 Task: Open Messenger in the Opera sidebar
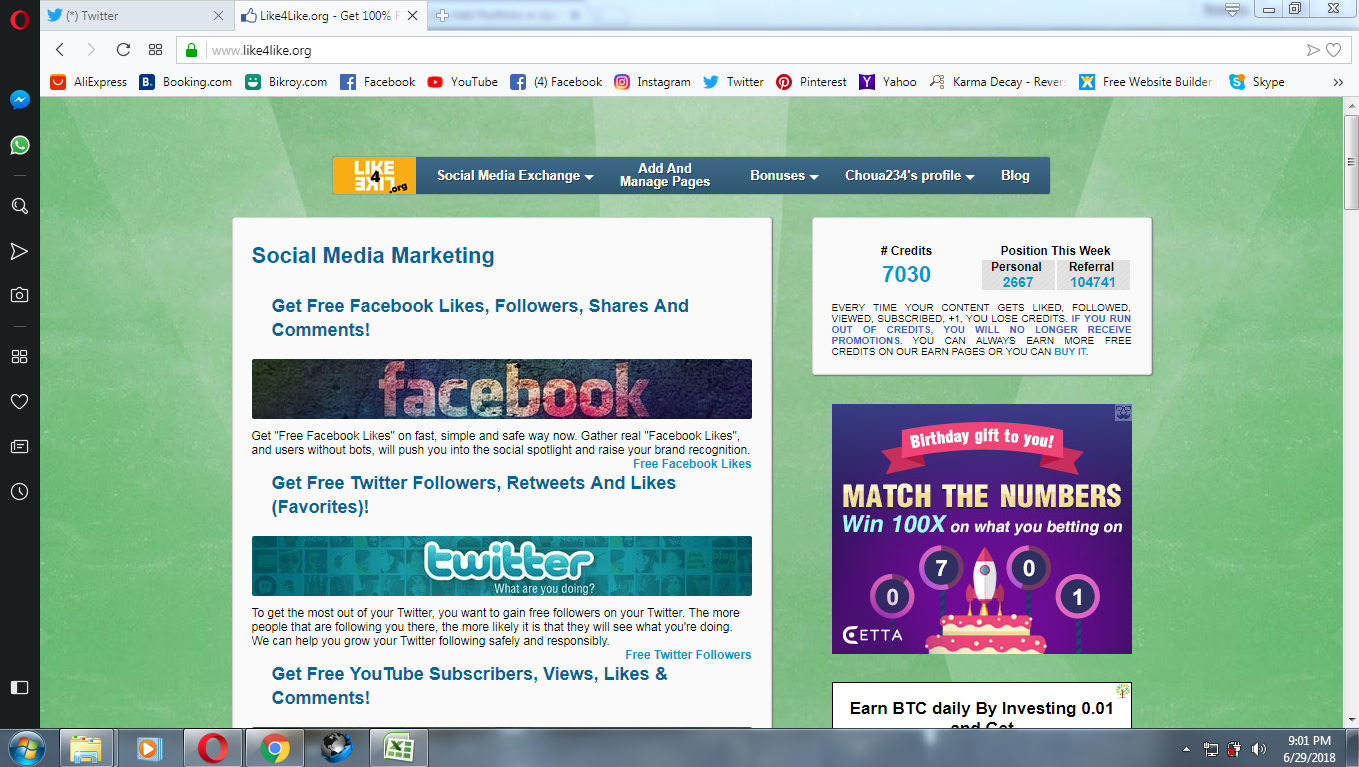[x=19, y=100]
